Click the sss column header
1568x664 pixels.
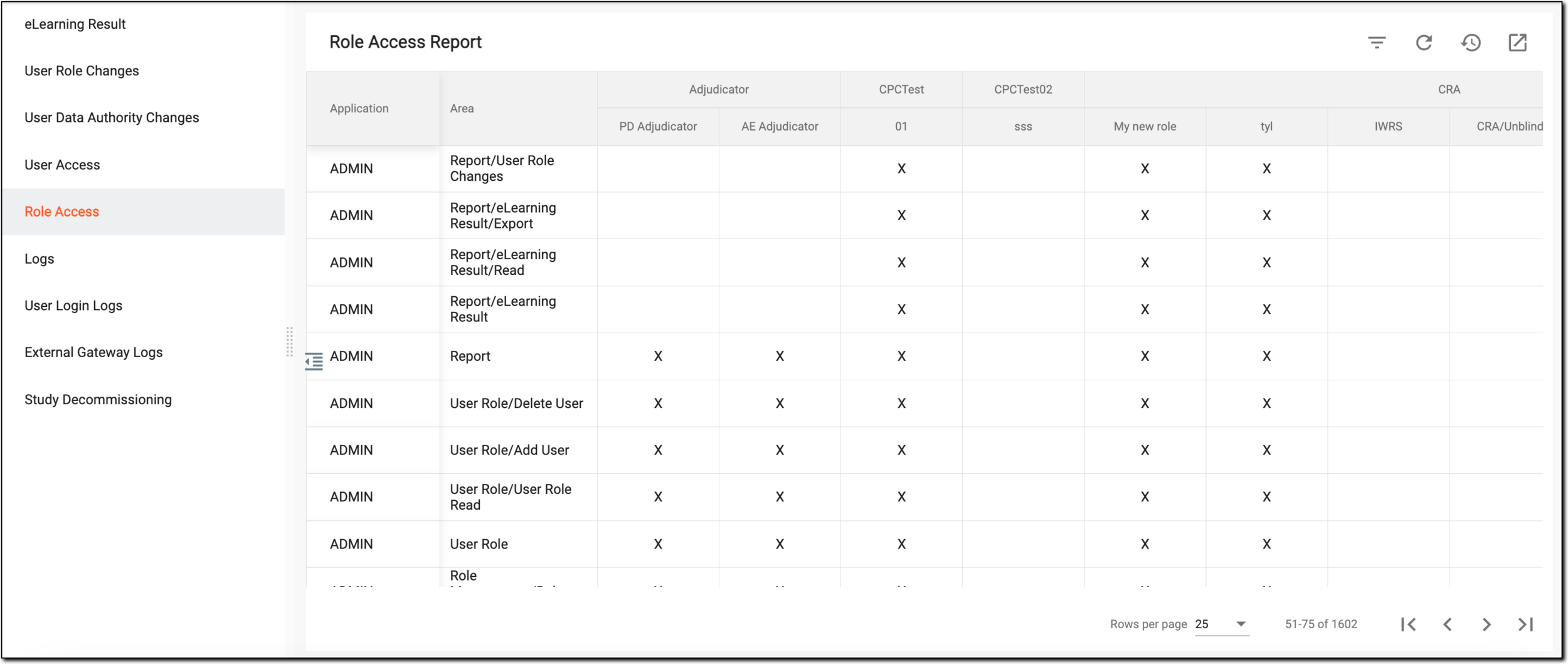tap(1023, 127)
